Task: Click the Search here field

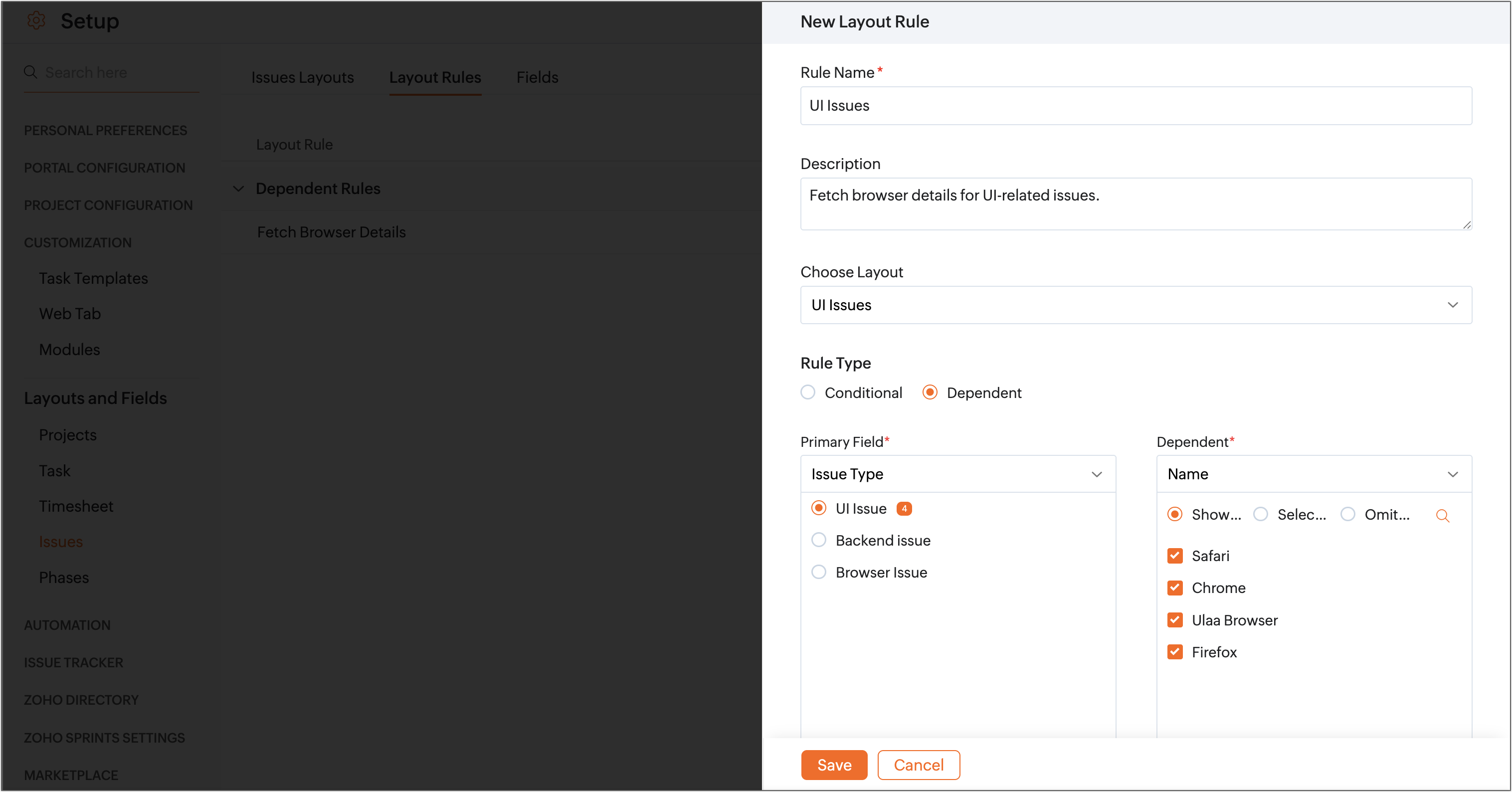Action: (112, 72)
